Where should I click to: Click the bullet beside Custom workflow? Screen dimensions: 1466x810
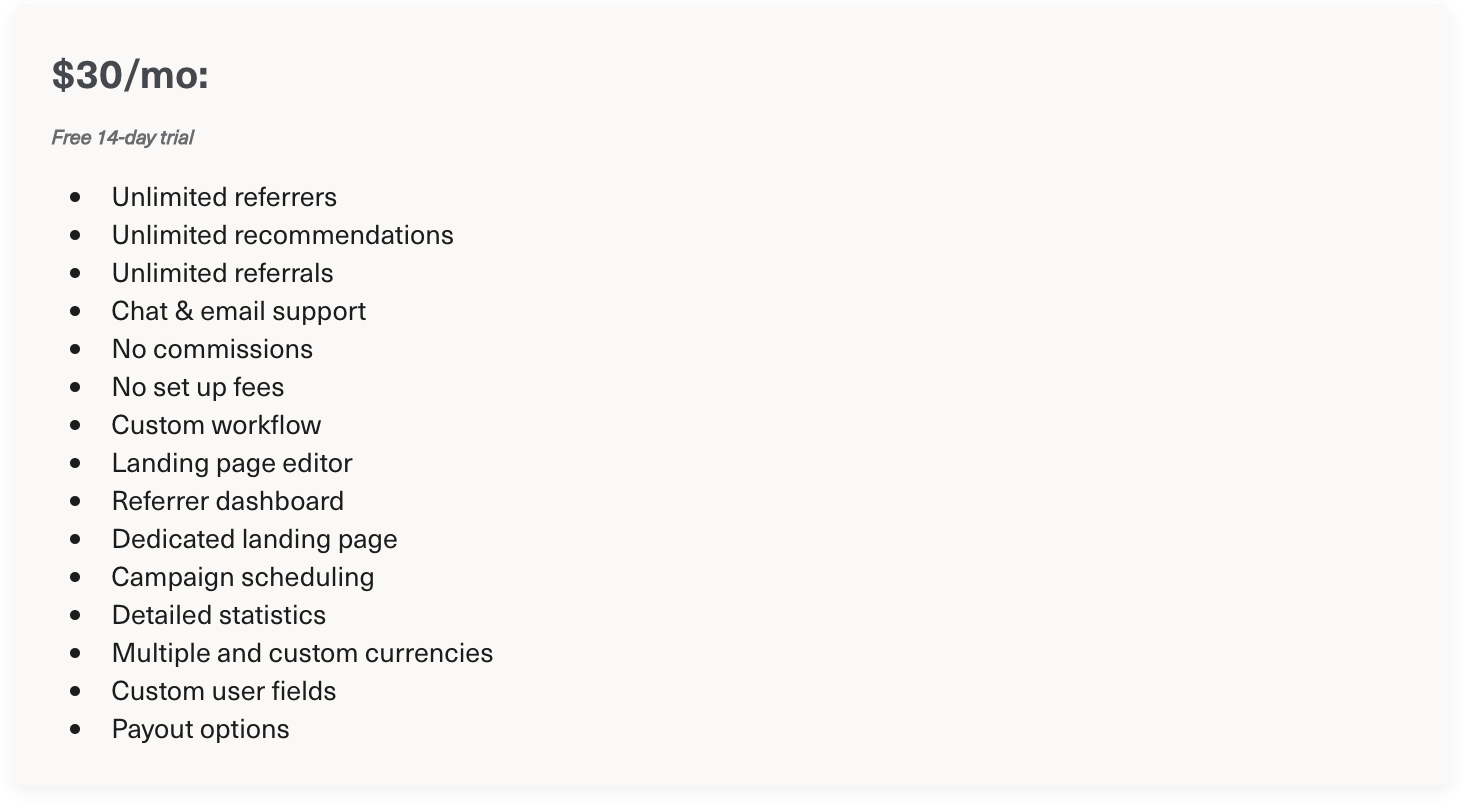click(x=76, y=425)
